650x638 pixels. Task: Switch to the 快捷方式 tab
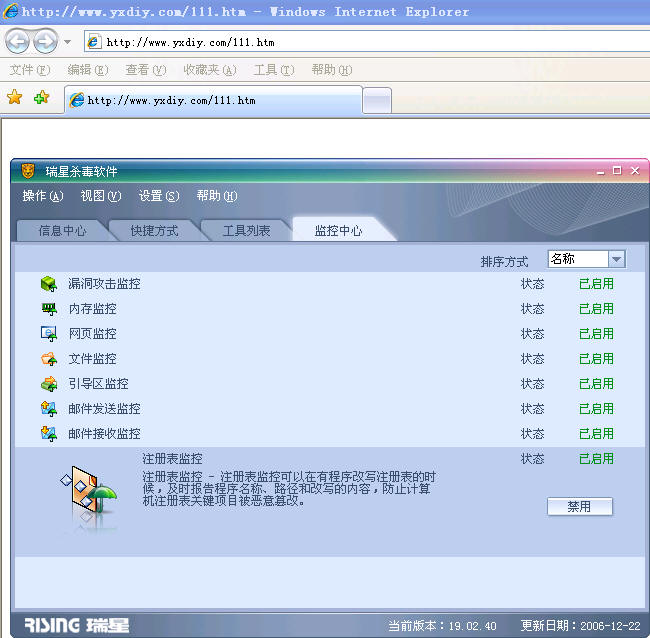tap(155, 230)
